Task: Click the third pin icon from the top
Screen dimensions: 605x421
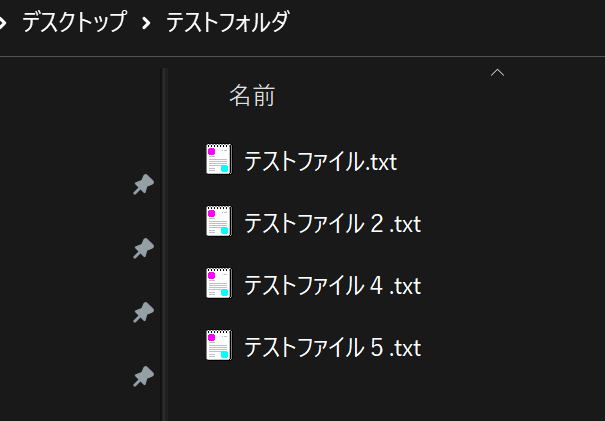Action: point(144,312)
